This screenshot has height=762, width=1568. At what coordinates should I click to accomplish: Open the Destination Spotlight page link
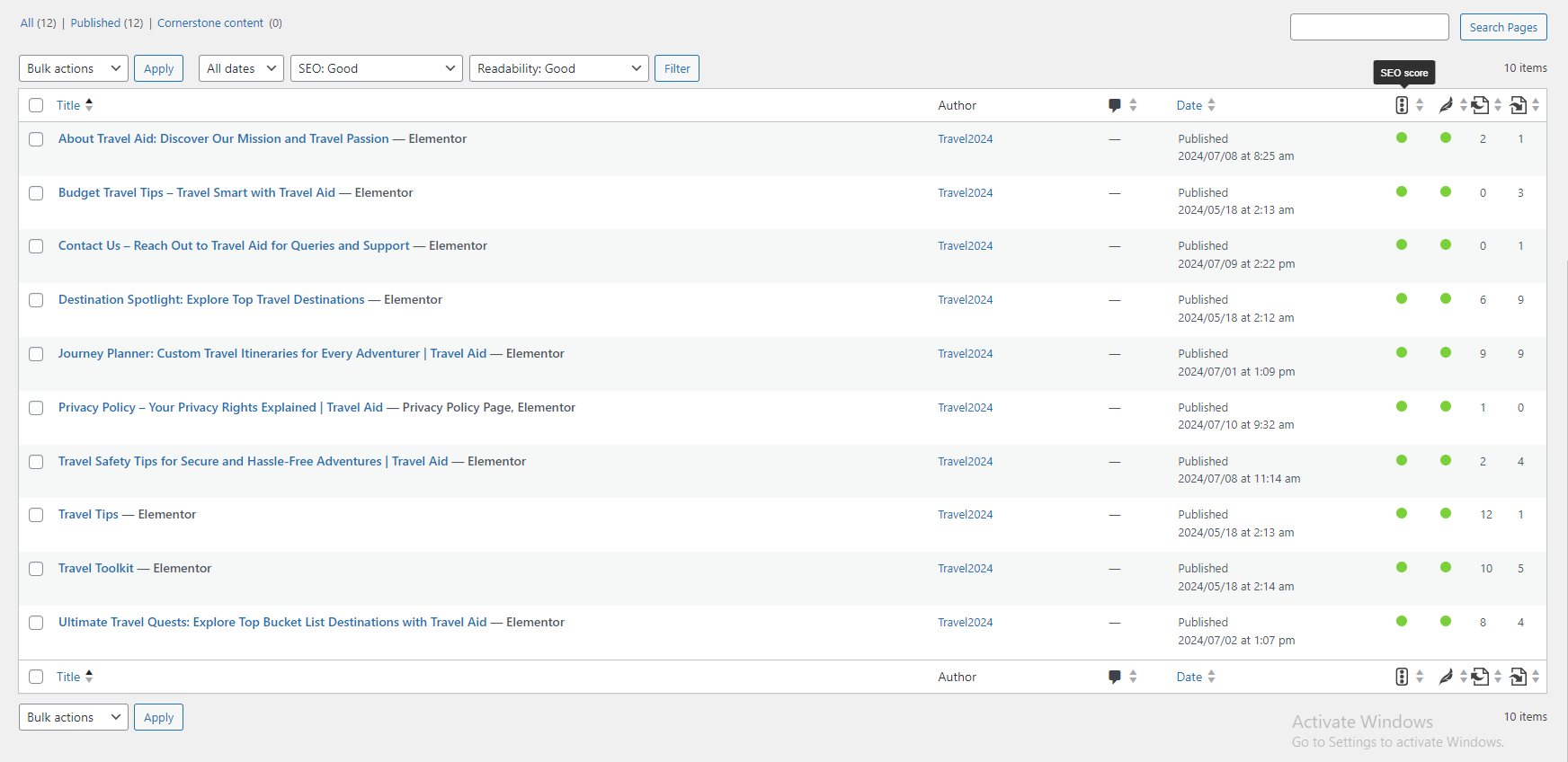pyautogui.click(x=211, y=300)
